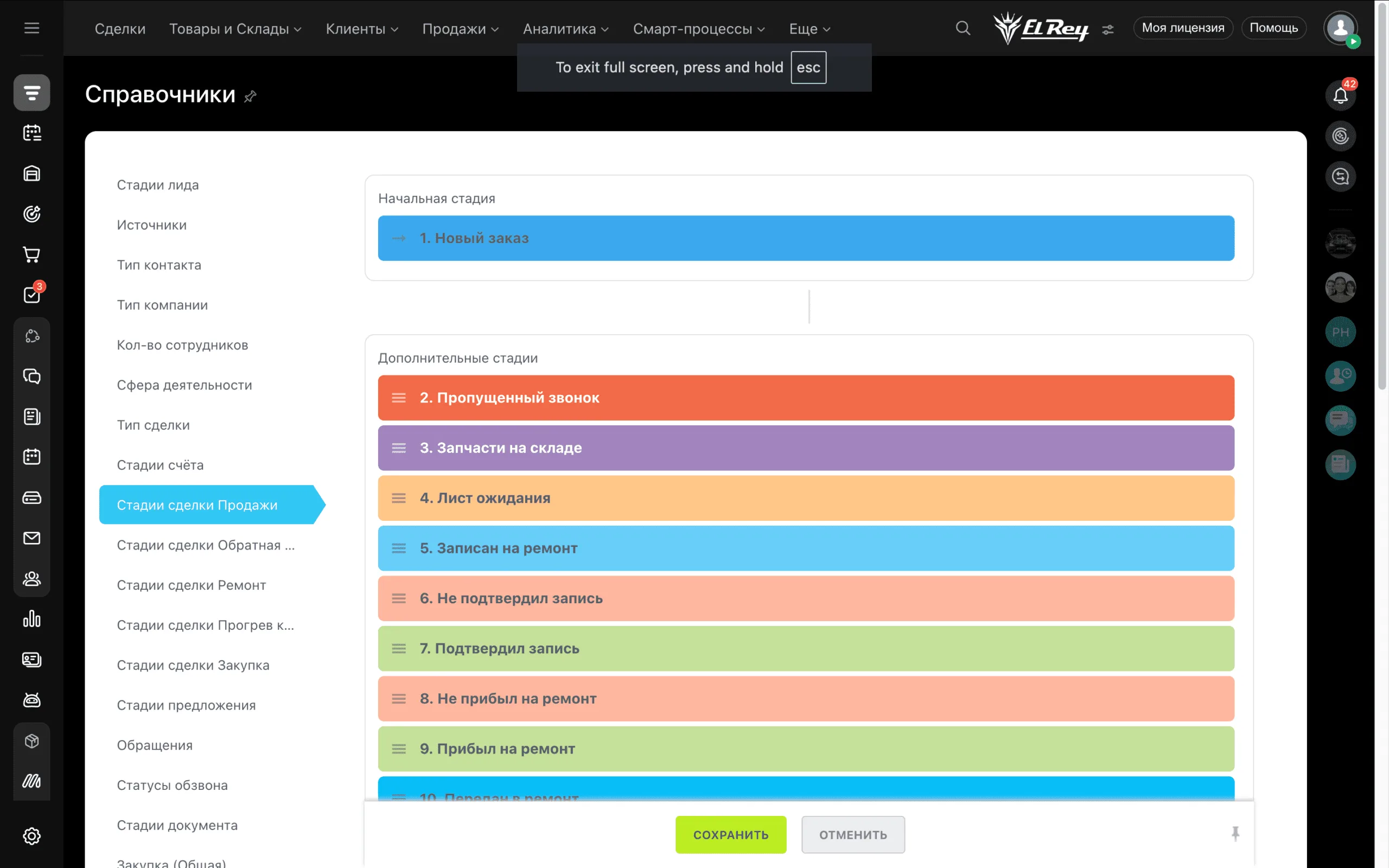The image size is (1389, 868).
Task: Expand the Смарт-процессы dropdown menu
Action: click(x=698, y=29)
